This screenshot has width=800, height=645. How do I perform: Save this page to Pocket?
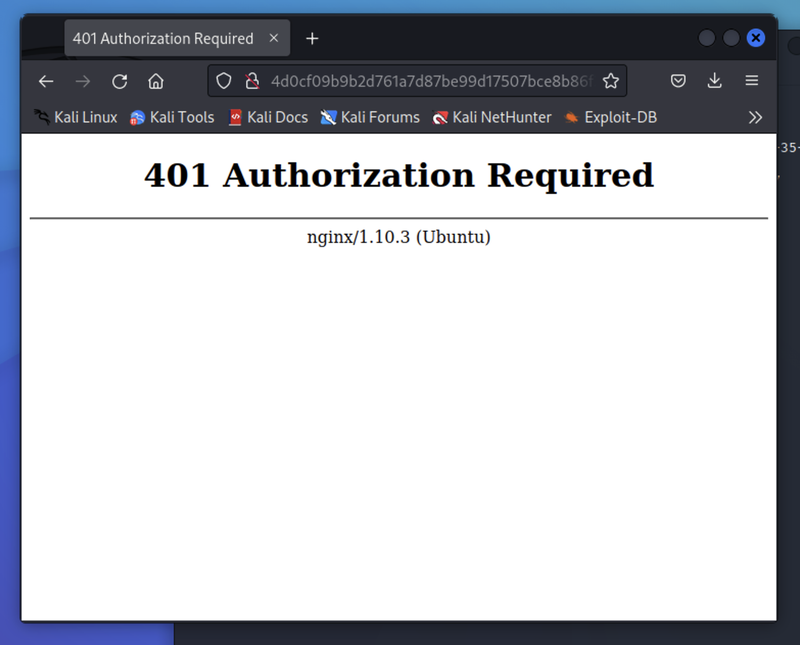pos(678,80)
